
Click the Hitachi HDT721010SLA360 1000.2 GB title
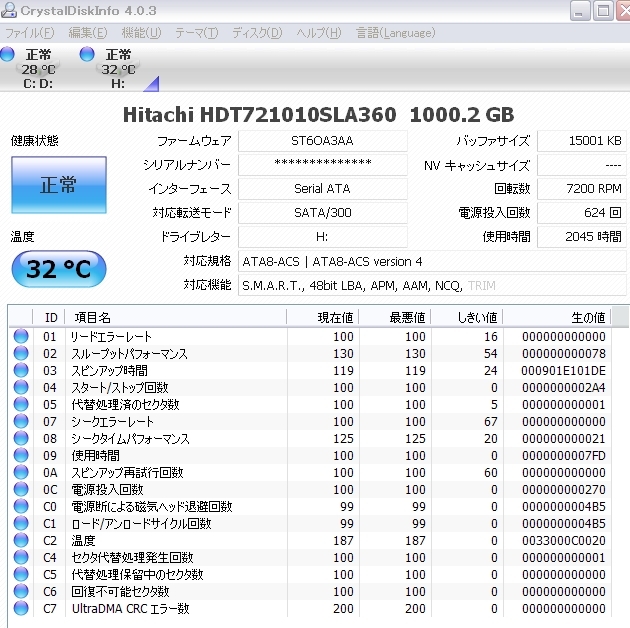(318, 115)
